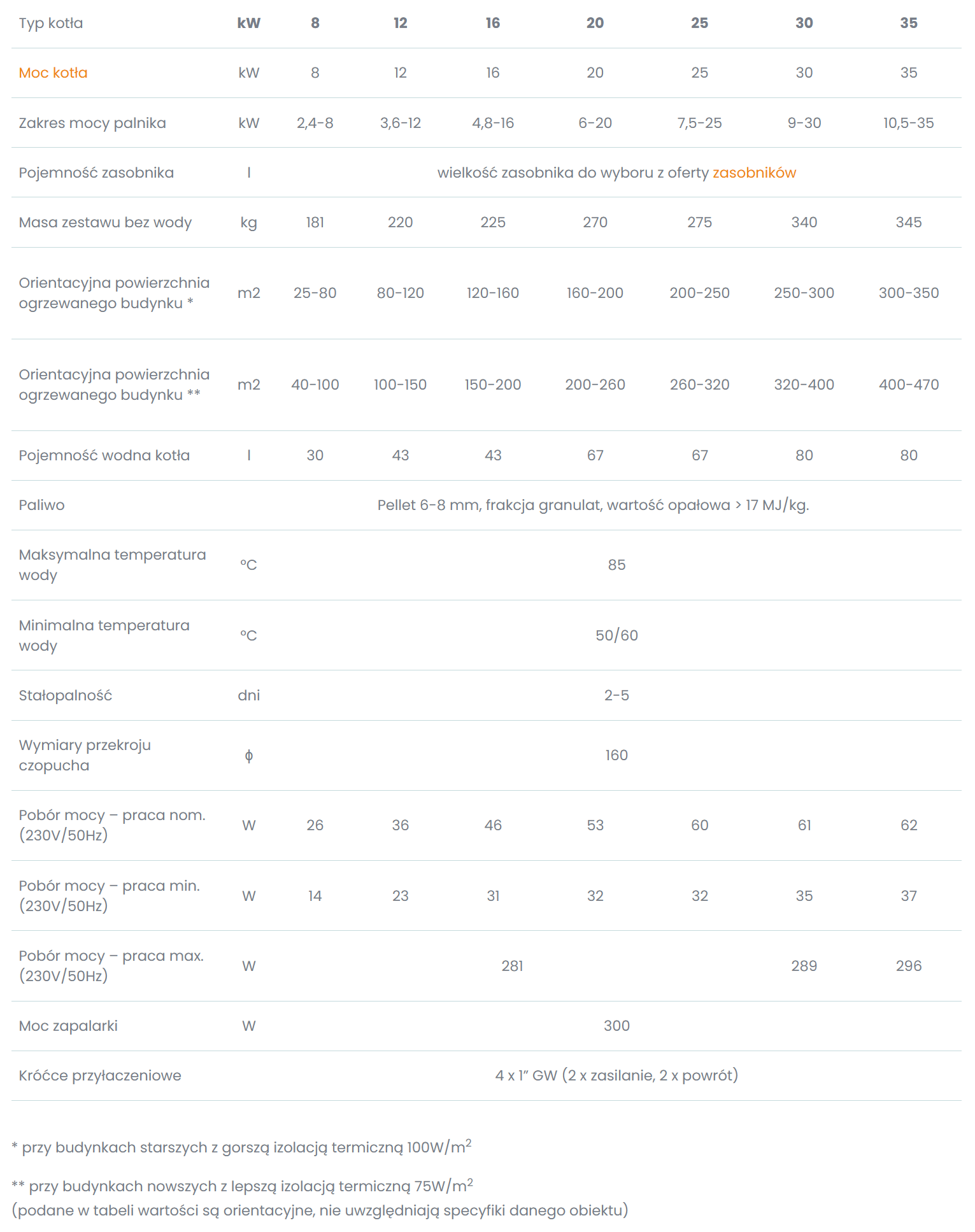
Task: Click burner range value '2,4-8'
Action: pos(315,123)
